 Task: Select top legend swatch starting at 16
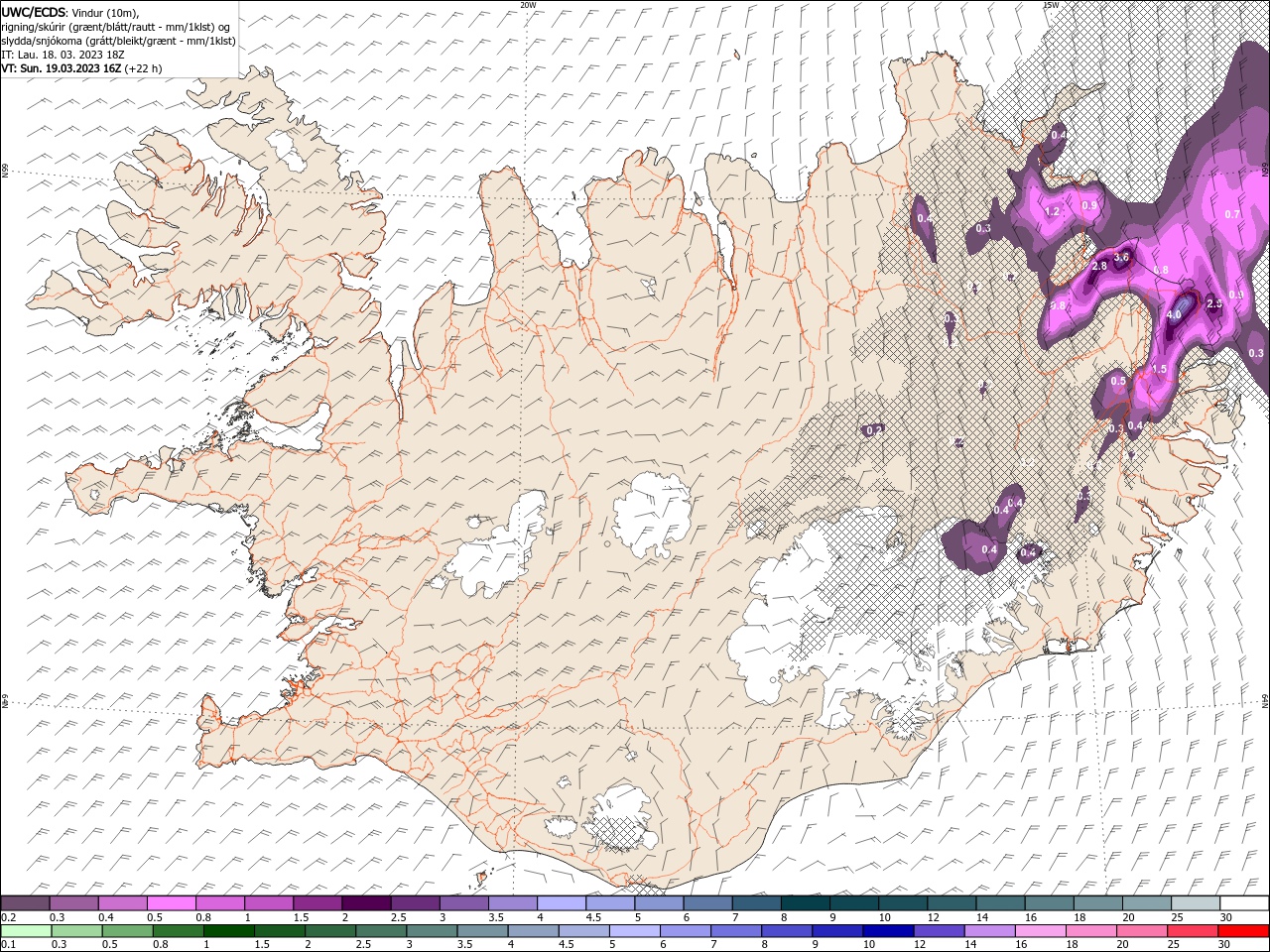click(x=1048, y=903)
